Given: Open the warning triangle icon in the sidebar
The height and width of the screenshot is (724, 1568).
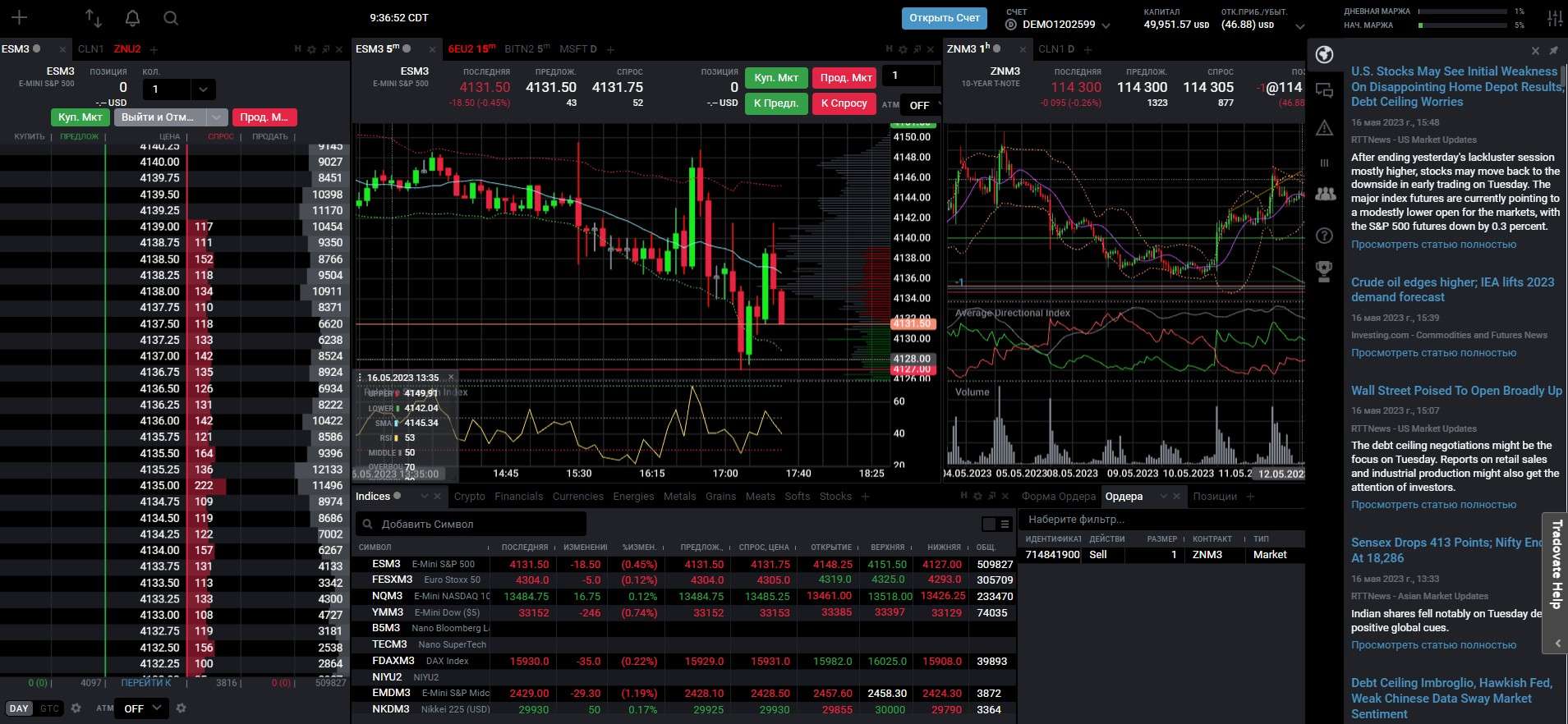Looking at the screenshot, I should [1324, 127].
